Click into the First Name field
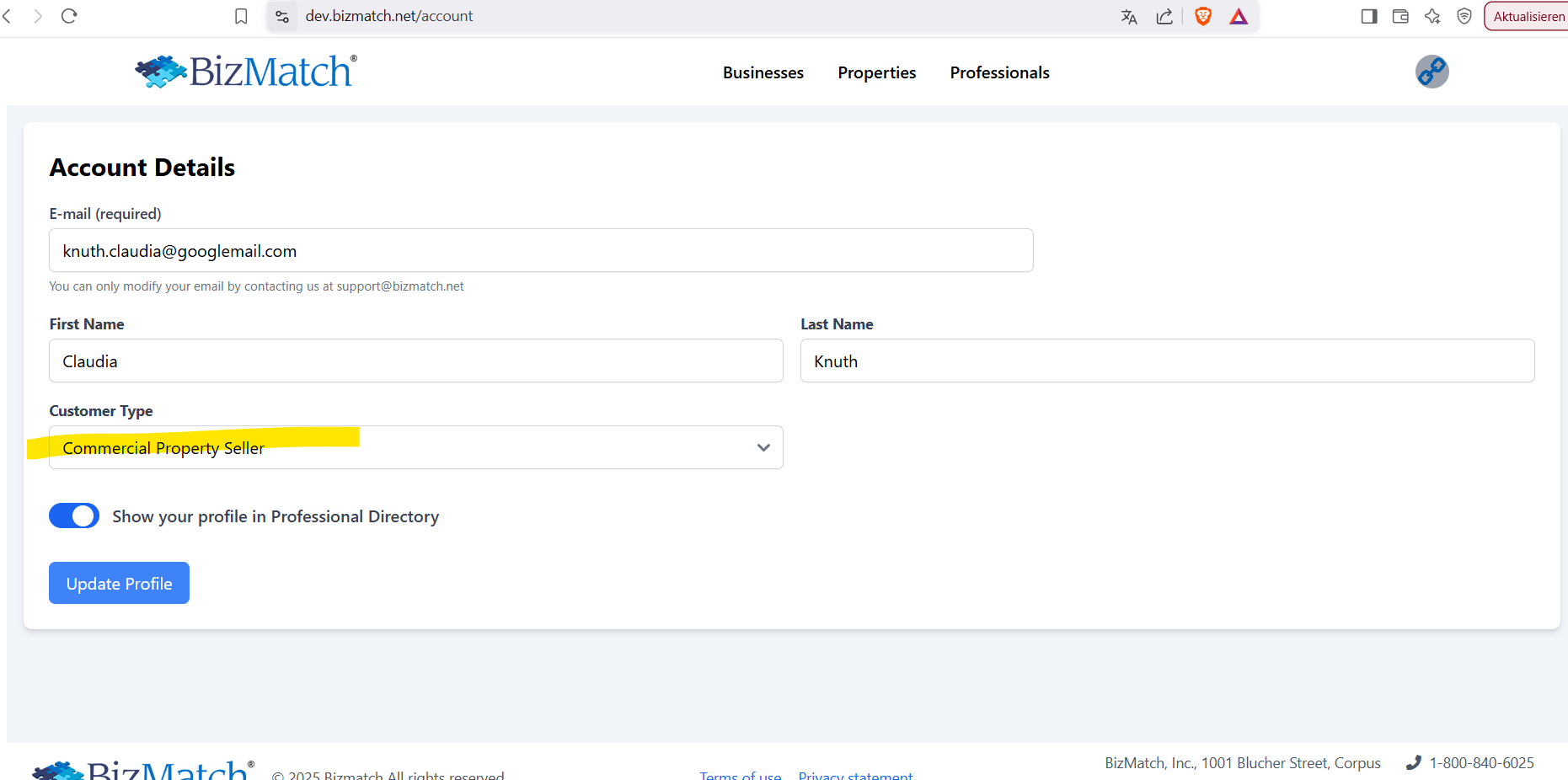 pyautogui.click(x=416, y=361)
